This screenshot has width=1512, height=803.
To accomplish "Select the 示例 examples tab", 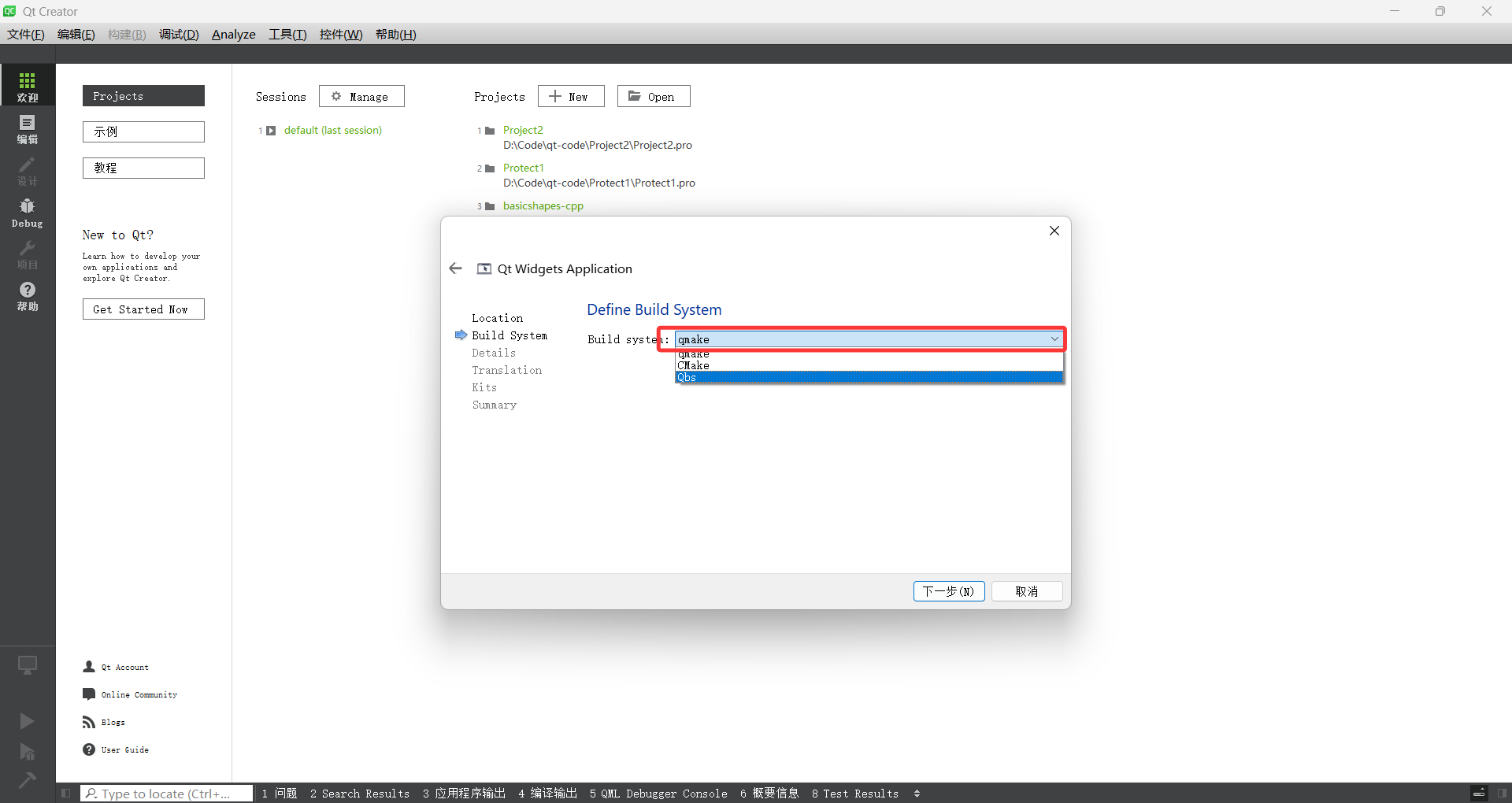I will [x=143, y=131].
